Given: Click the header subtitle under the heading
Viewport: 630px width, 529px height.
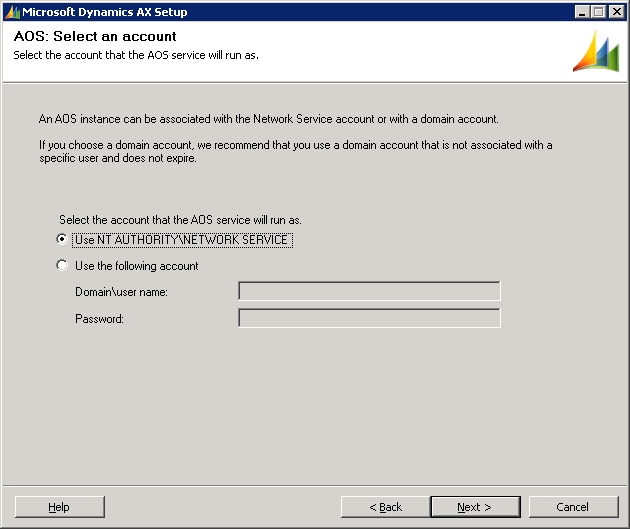Looking at the screenshot, I should tap(136, 54).
